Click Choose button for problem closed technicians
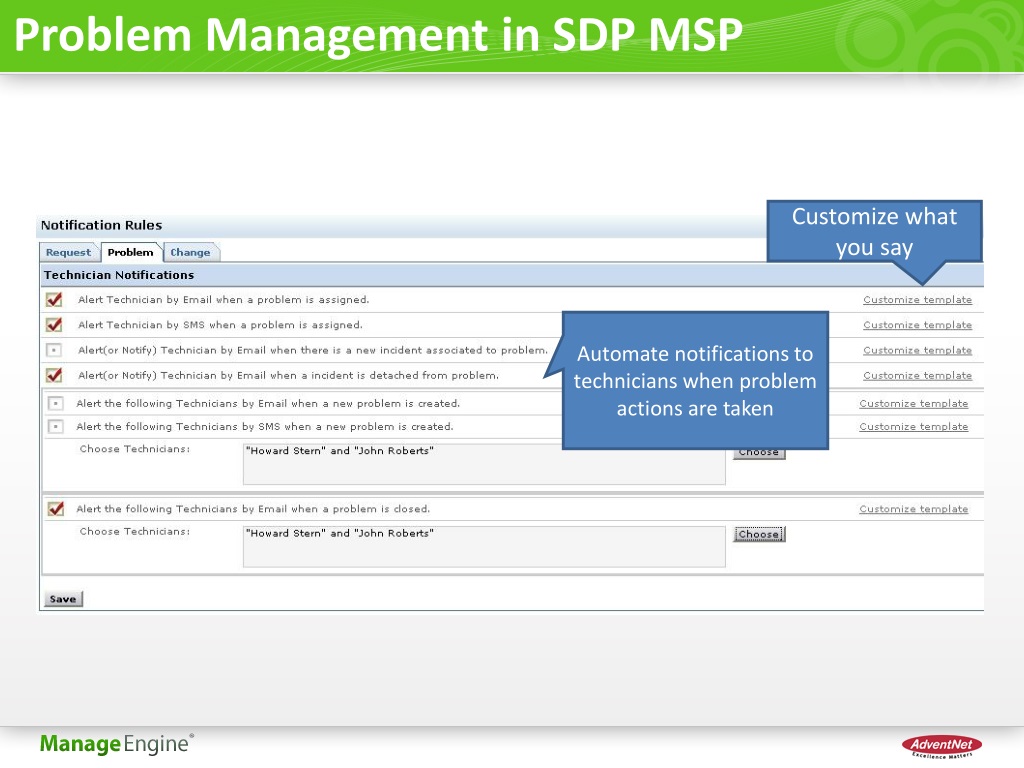1024x768 pixels. [759, 534]
